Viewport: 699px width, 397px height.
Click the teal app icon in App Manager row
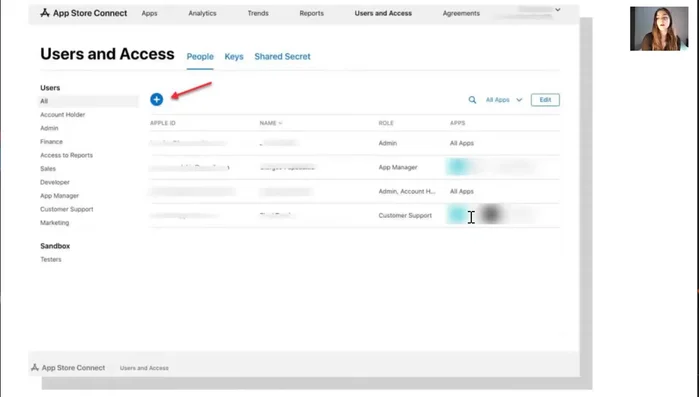tap(457, 167)
